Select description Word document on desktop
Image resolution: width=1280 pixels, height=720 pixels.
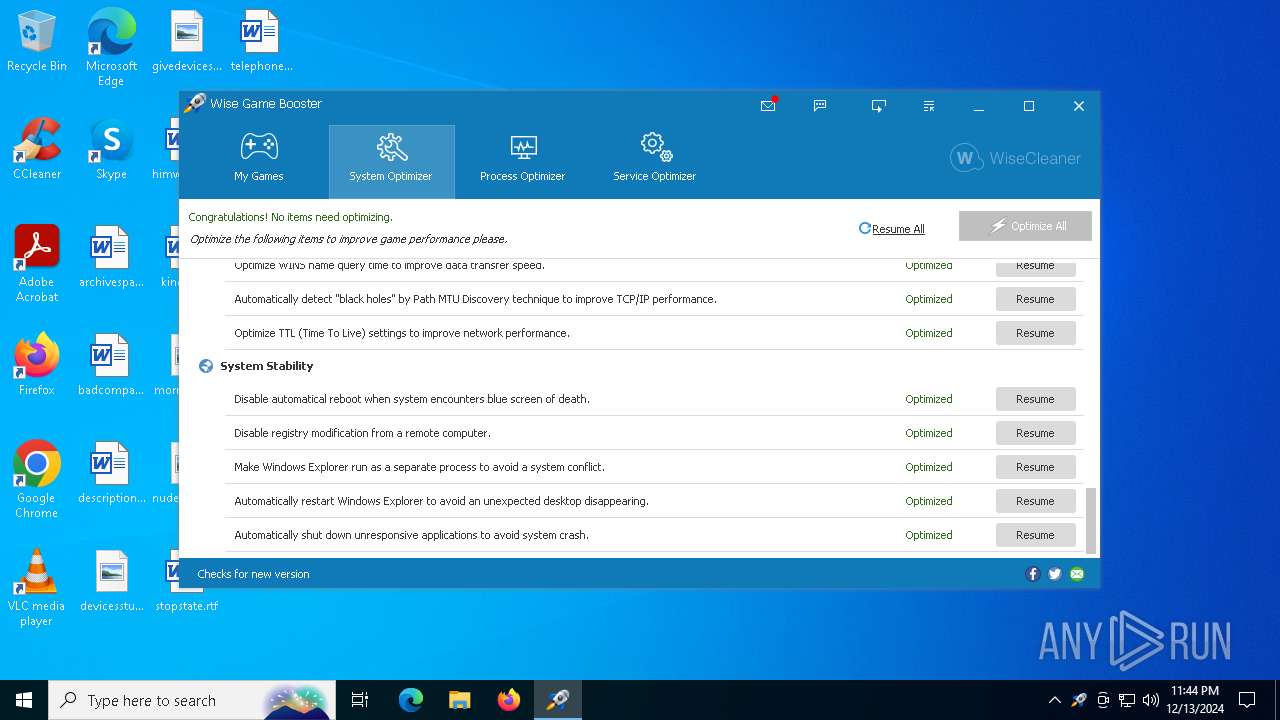111,473
